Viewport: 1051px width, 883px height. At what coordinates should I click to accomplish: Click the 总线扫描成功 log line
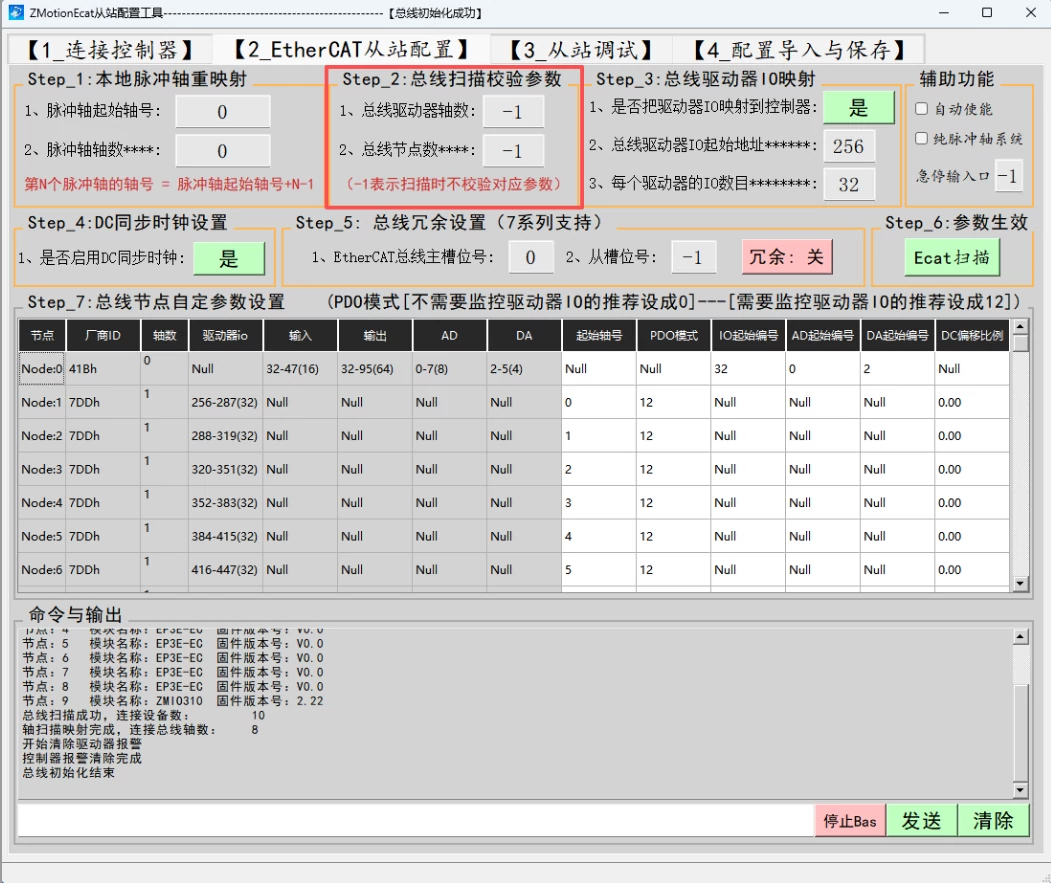pyautogui.click(x=143, y=715)
